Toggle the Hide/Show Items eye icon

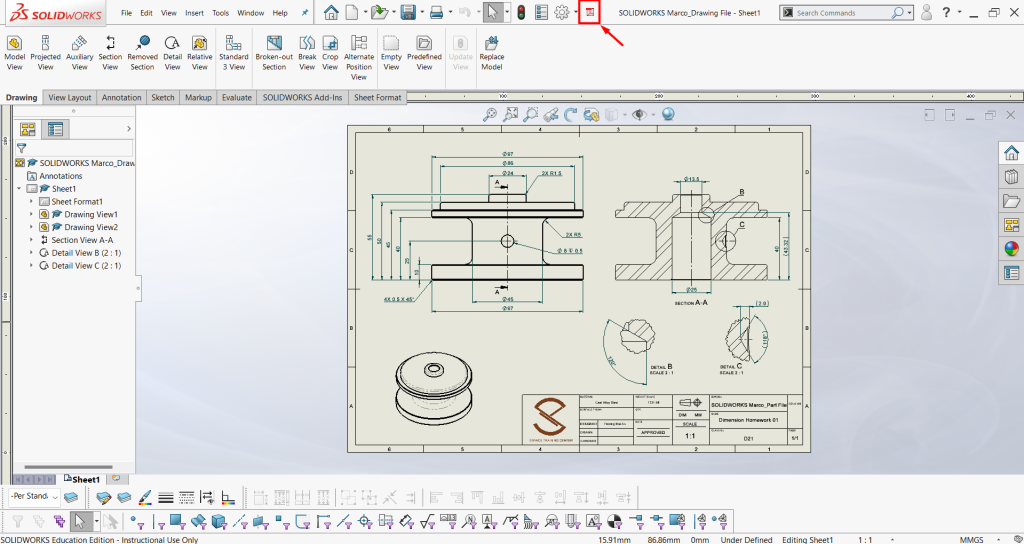(639, 115)
